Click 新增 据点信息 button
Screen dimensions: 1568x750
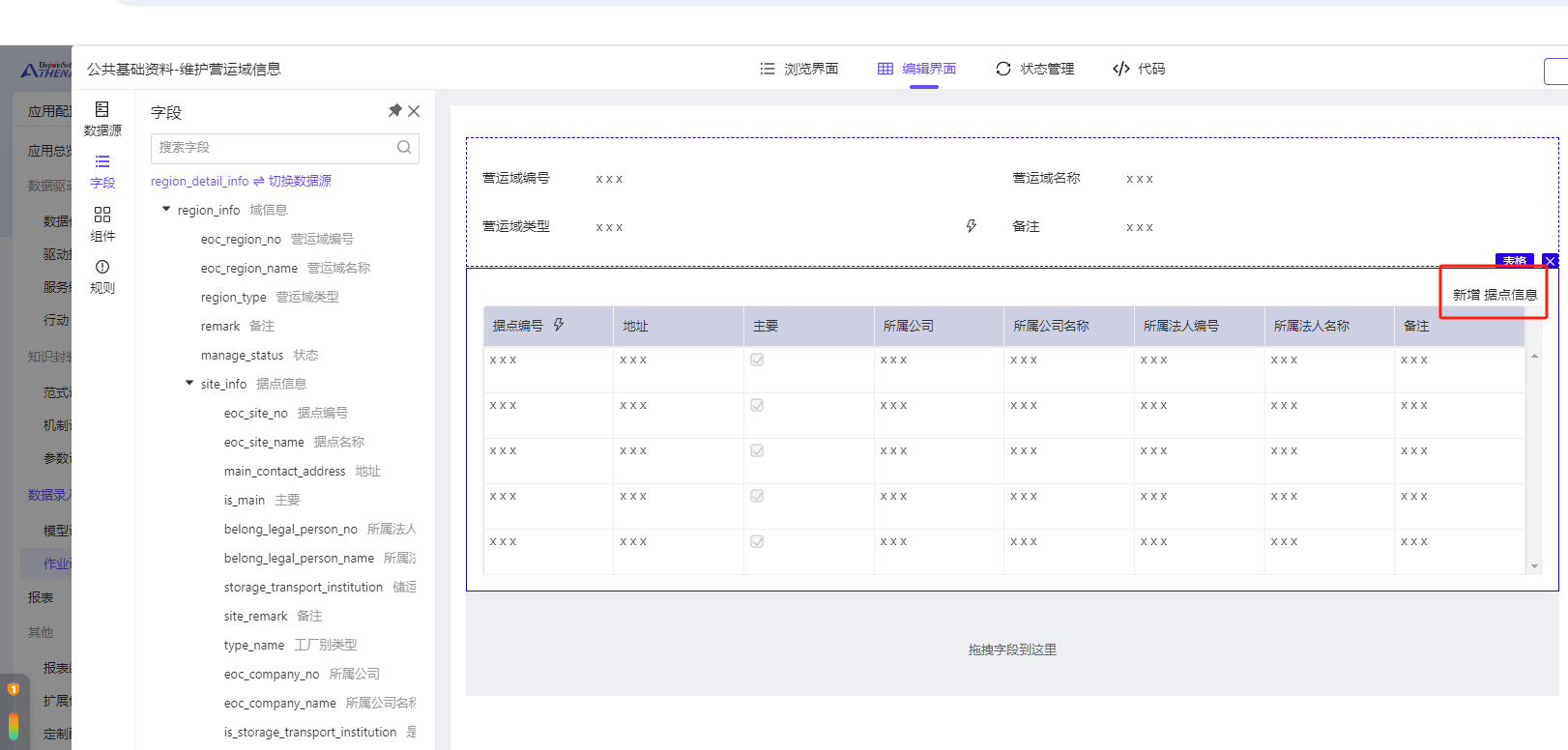click(1495, 295)
